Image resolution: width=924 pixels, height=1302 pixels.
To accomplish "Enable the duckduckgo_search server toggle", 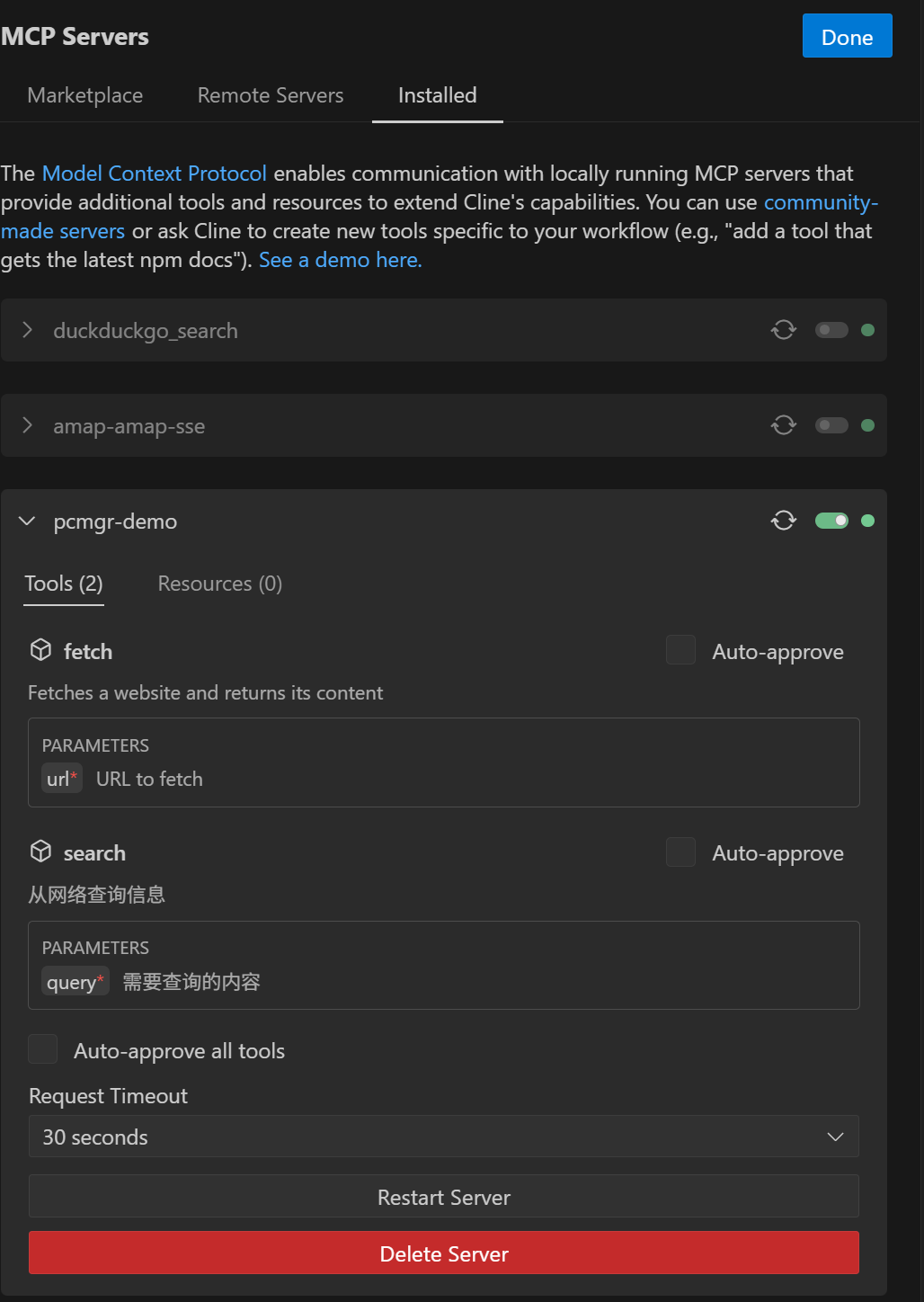I will coord(831,330).
